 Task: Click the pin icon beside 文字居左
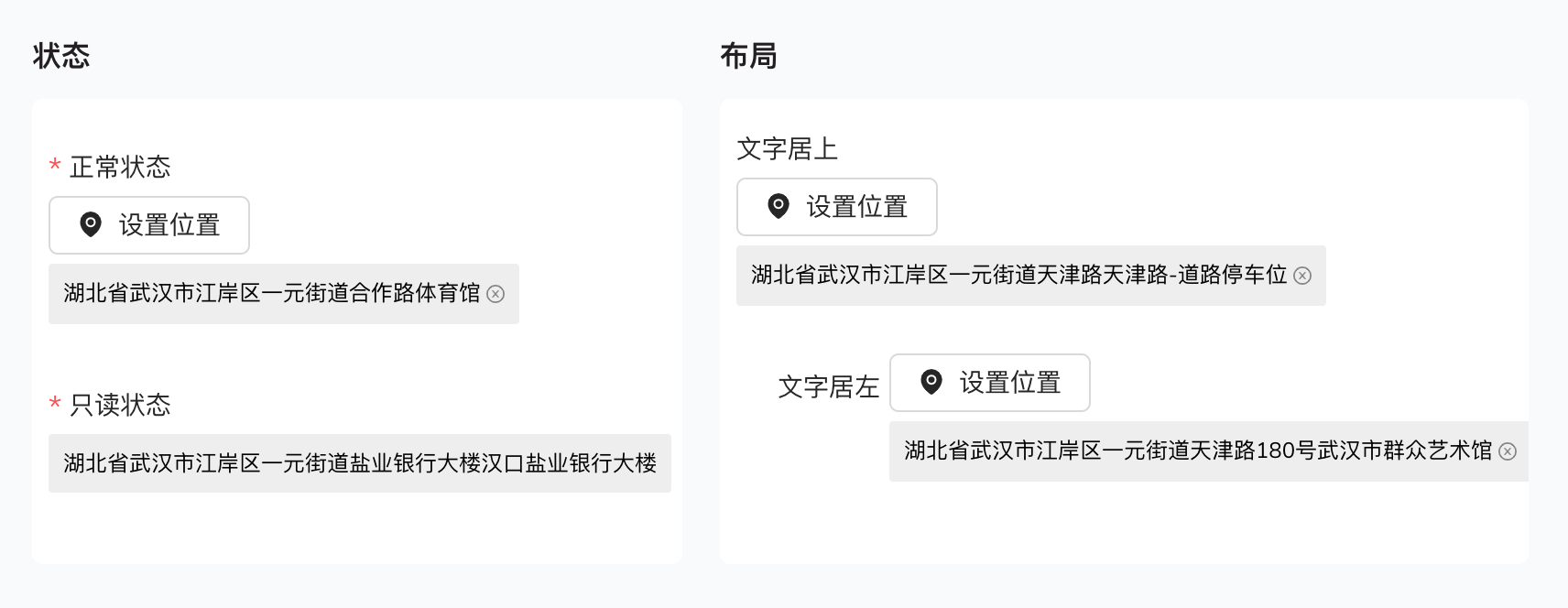pyautogui.click(x=931, y=382)
